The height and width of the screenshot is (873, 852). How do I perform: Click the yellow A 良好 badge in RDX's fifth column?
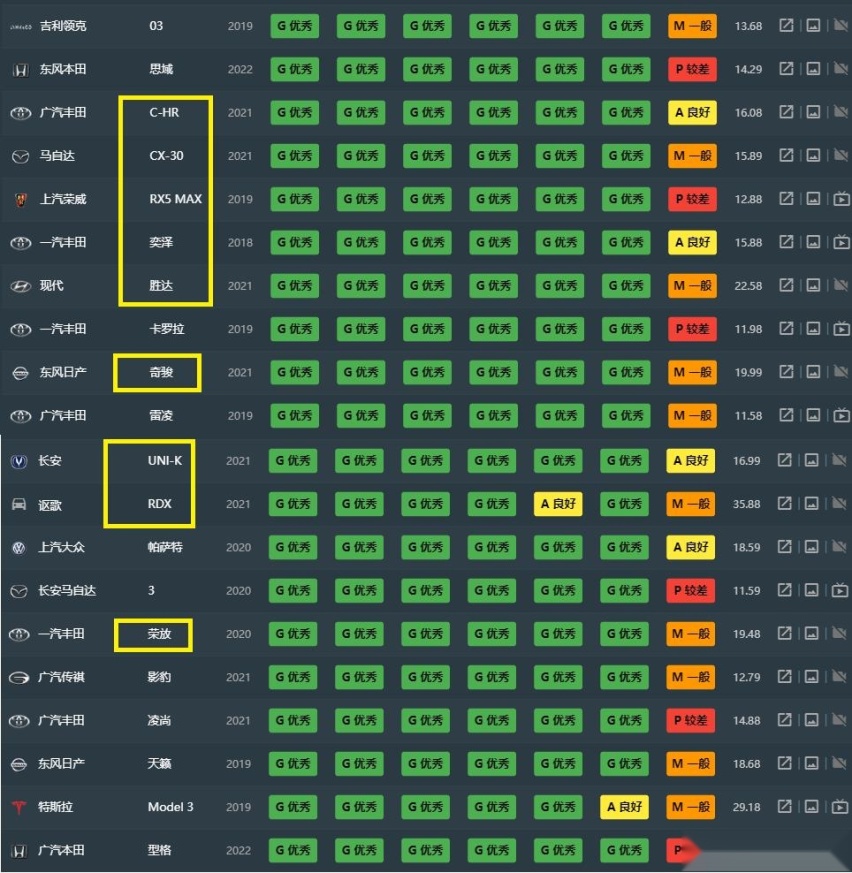[x=558, y=504]
